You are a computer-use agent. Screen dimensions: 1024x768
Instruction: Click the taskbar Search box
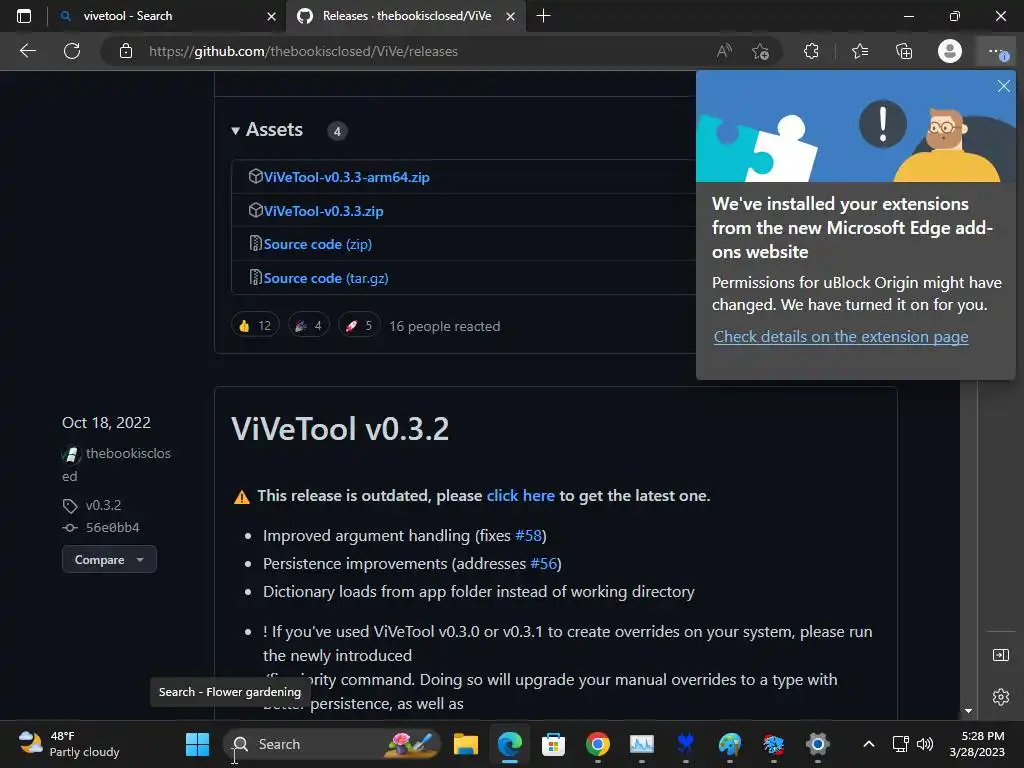pyautogui.click(x=332, y=744)
